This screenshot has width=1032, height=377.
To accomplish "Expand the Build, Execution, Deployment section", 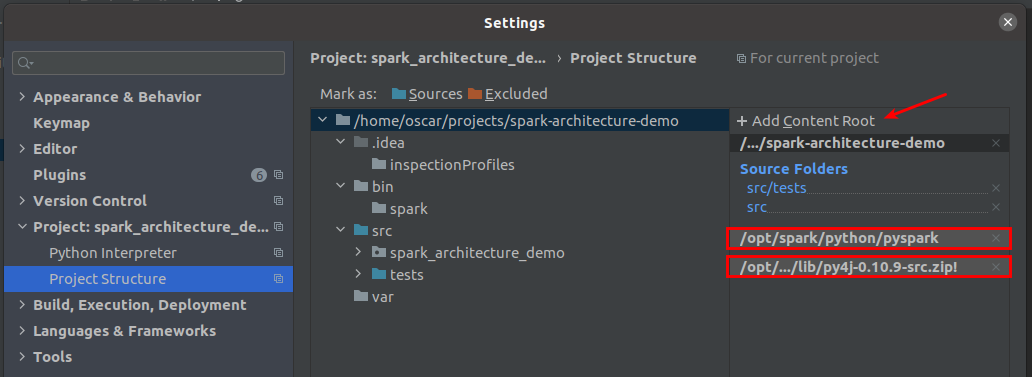I will pos(22,305).
